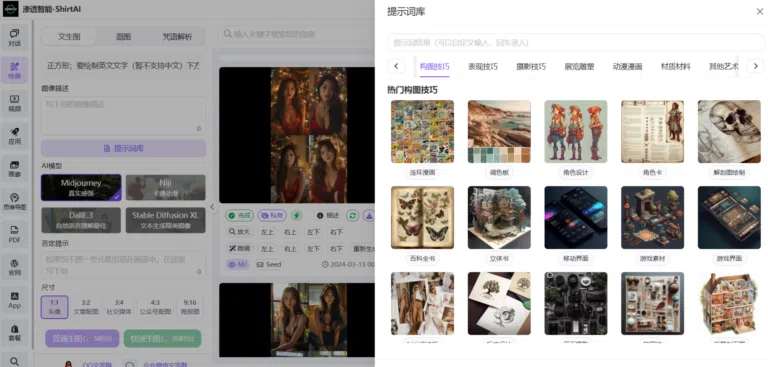Click the Seed envelope tag
The height and width of the screenshot is (367, 768).
(x=269, y=264)
